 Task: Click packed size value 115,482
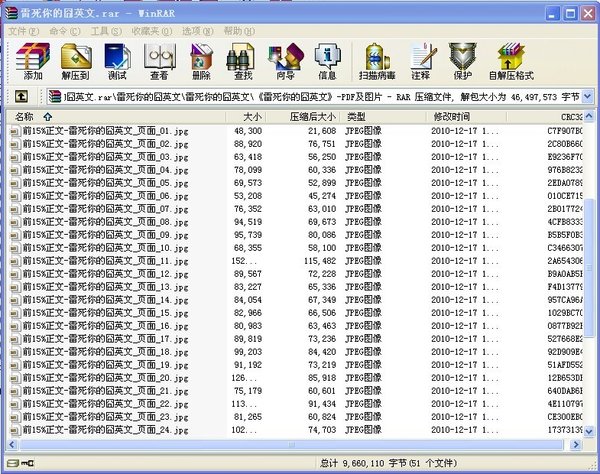(320, 261)
